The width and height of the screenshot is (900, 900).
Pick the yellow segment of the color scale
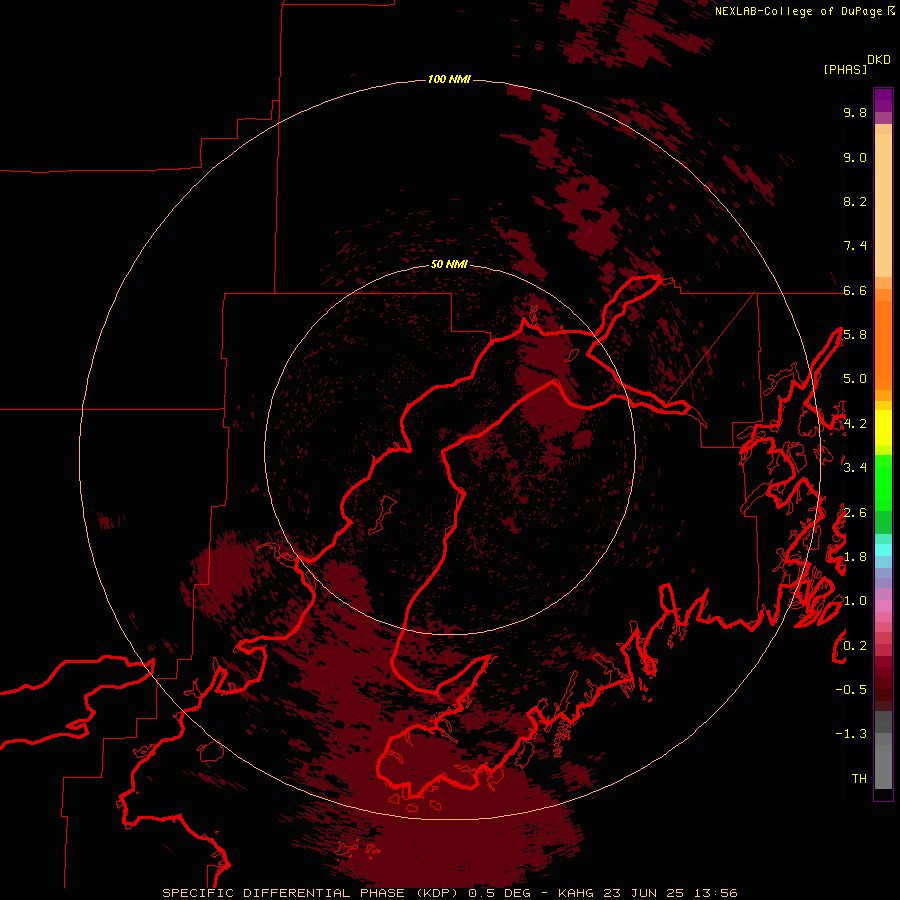coord(883,428)
